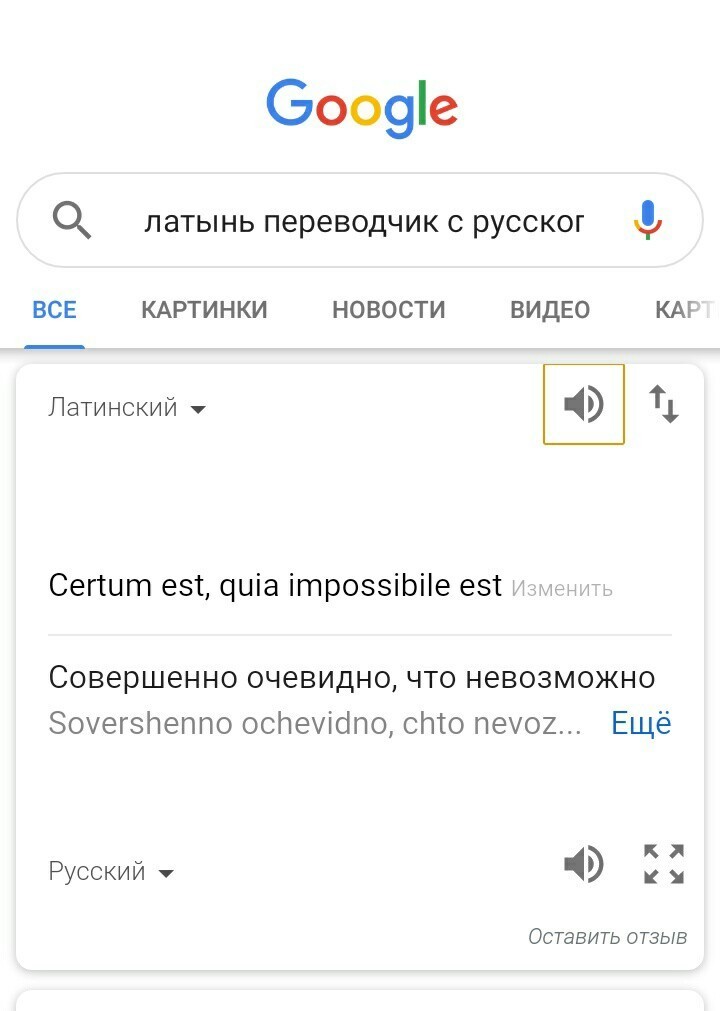Click the Оставить отзыв feedback link
The width and height of the screenshot is (720, 1011).
coord(607,937)
